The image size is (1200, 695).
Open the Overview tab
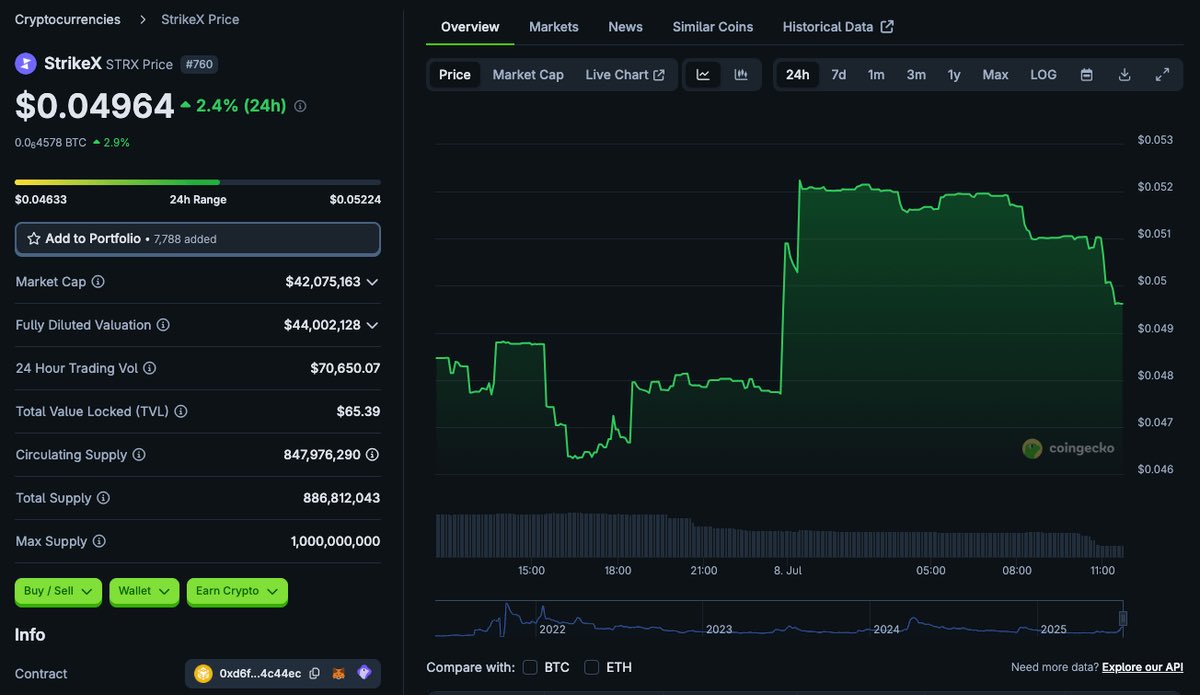(x=470, y=27)
